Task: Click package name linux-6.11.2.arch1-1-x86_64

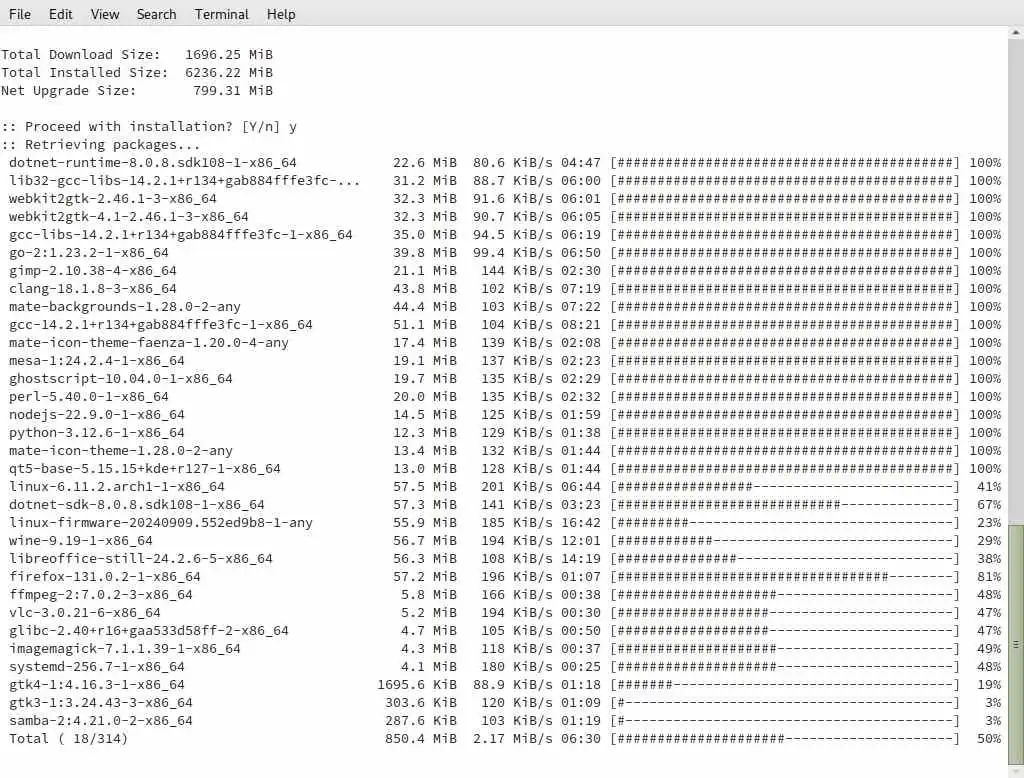Action: pos(116,487)
